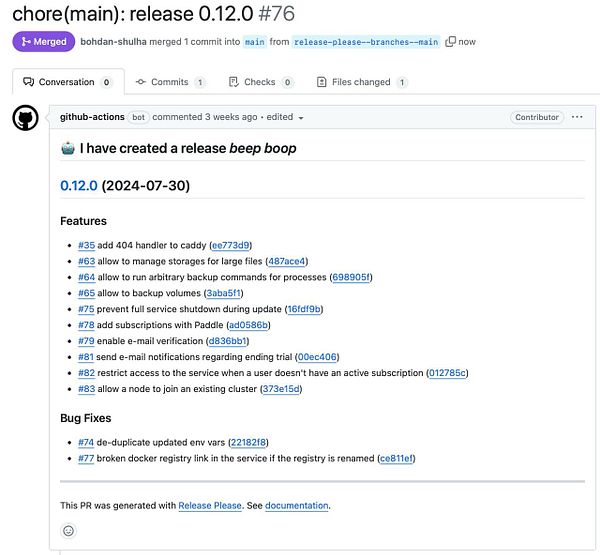
Task: Click the copy branch name icon
Action: click(450, 42)
